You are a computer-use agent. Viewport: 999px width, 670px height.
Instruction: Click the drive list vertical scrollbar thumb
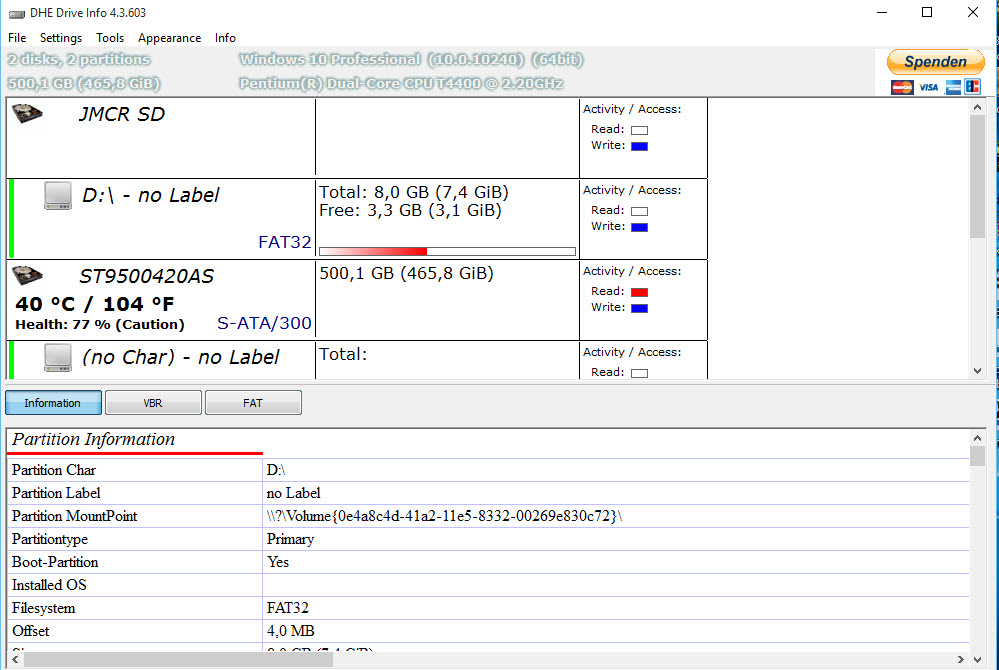977,177
